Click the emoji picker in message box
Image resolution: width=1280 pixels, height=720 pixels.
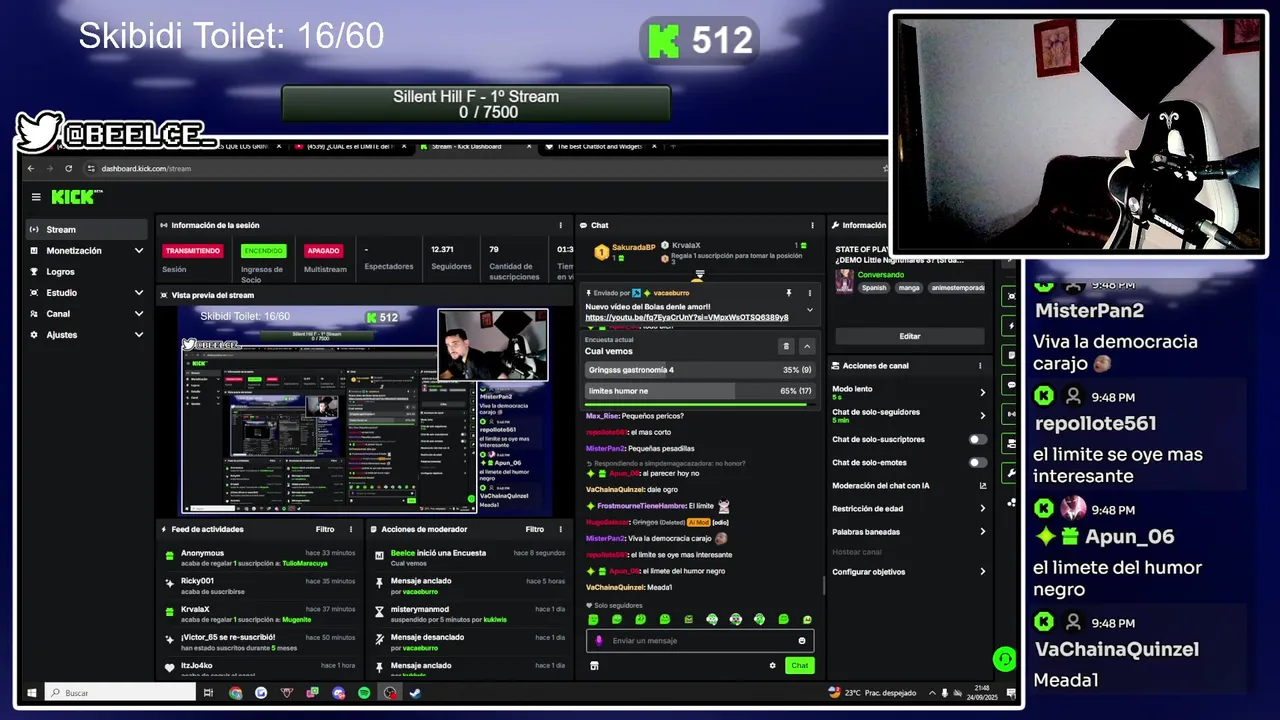tap(802, 641)
